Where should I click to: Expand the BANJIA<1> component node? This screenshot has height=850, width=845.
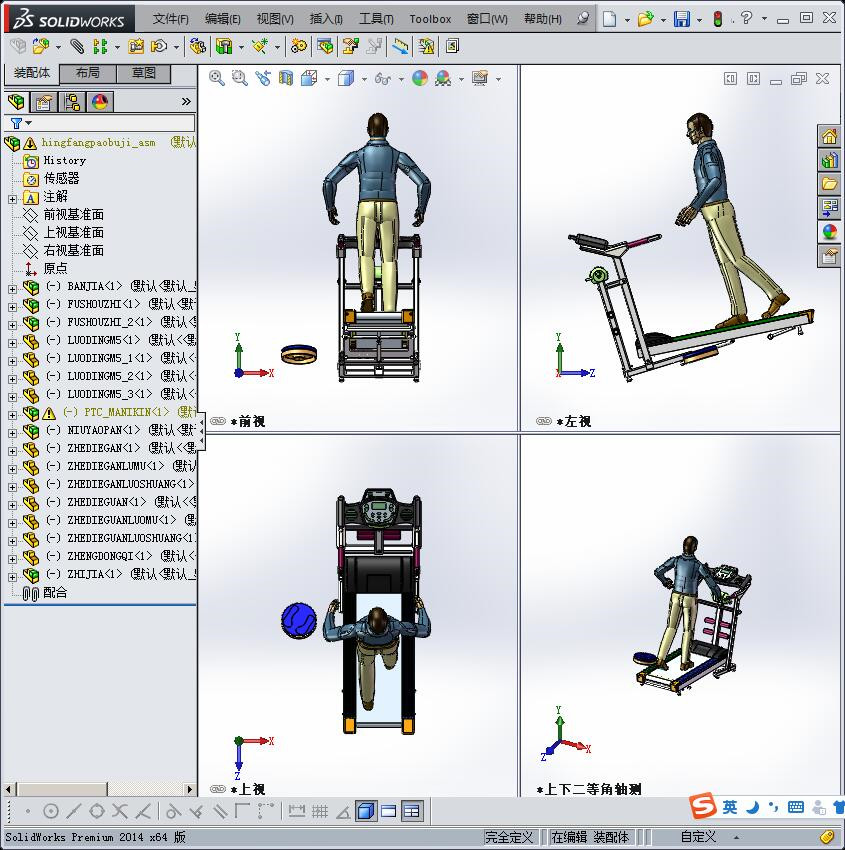pos(12,289)
